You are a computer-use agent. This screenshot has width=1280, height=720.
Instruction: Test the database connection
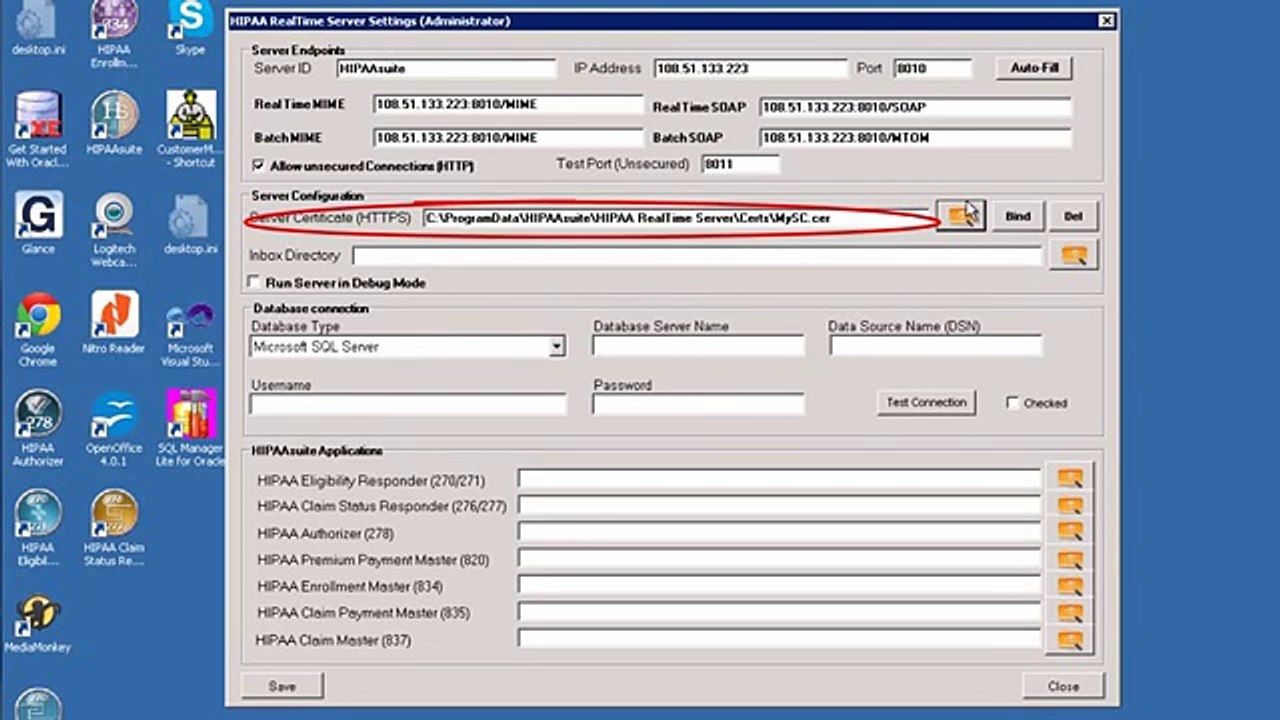pos(926,403)
